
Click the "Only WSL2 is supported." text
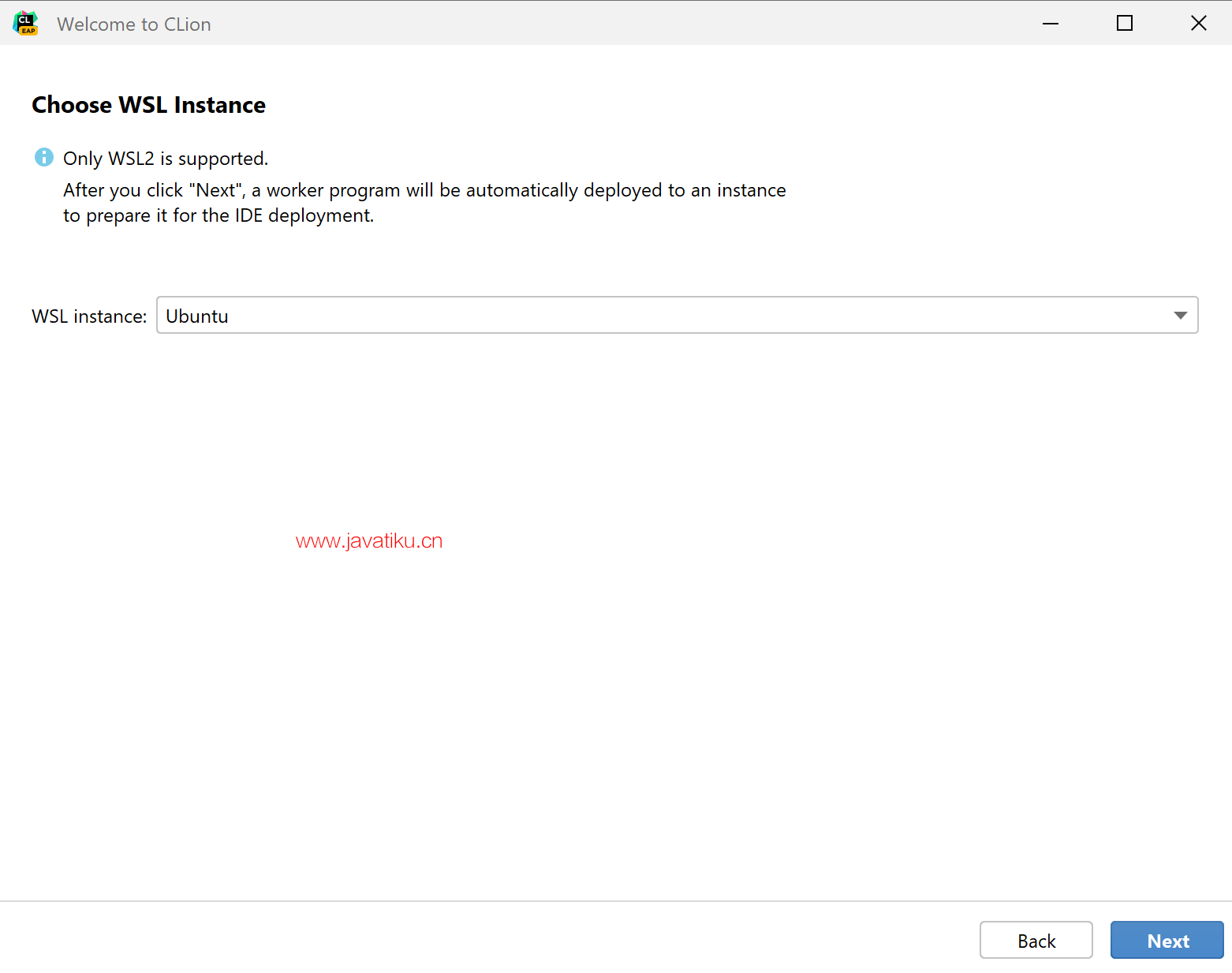166,159
